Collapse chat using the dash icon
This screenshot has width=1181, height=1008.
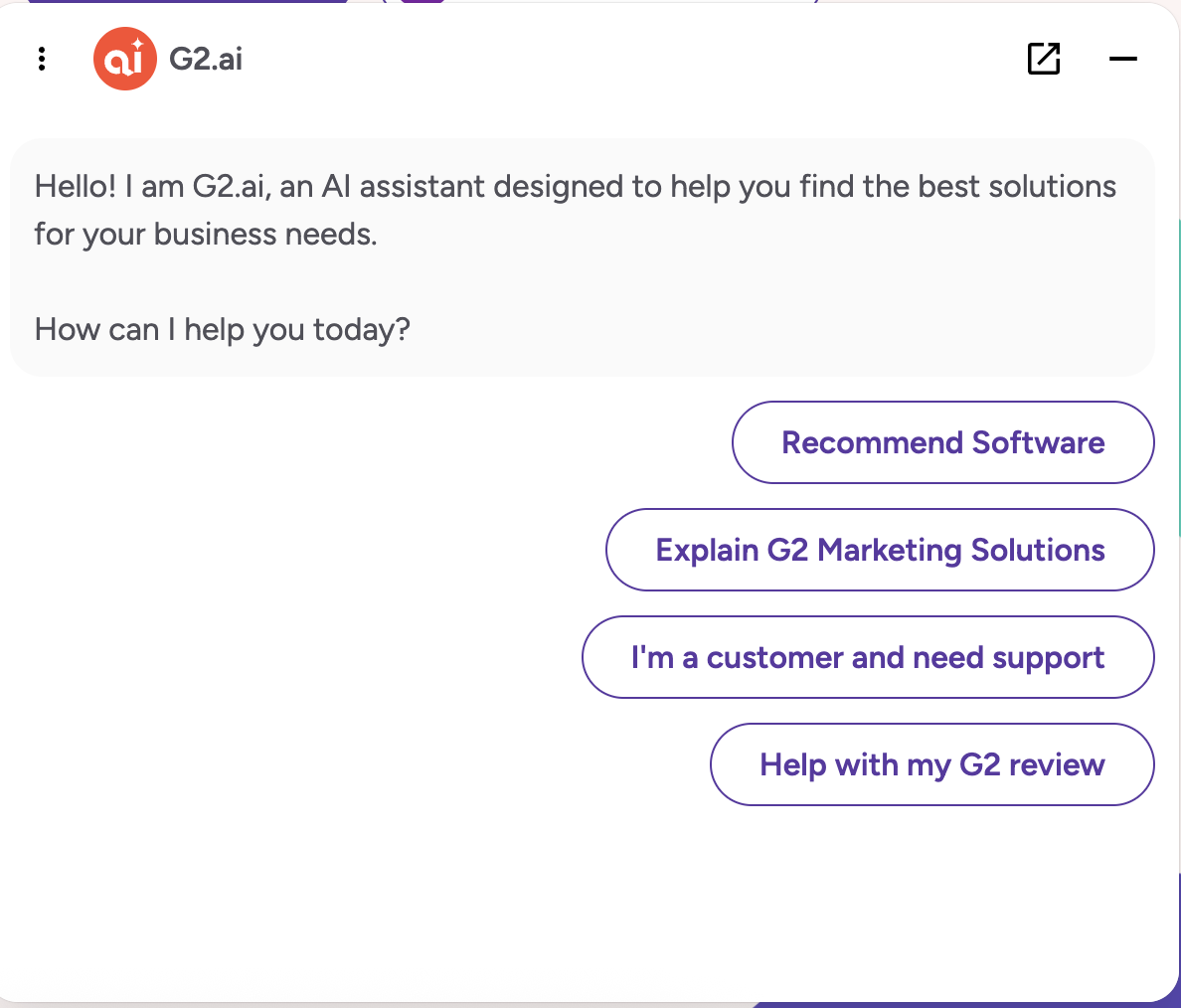1123,59
